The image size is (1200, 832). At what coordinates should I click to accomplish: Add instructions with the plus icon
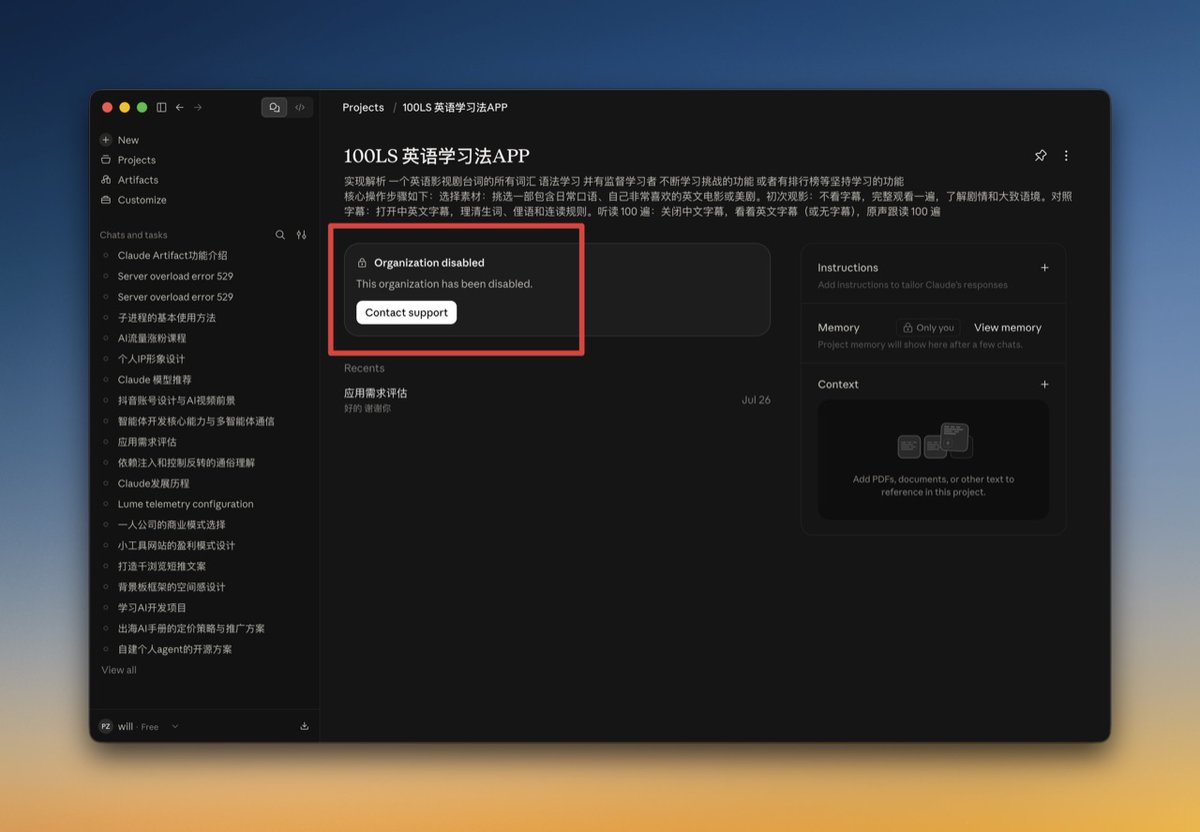coord(1045,268)
